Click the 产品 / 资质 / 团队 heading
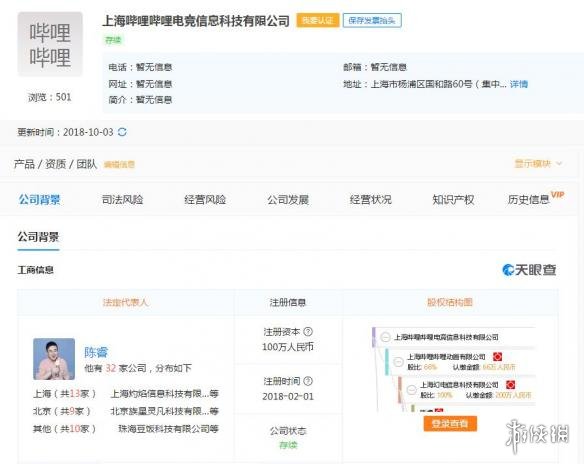 click(55, 164)
